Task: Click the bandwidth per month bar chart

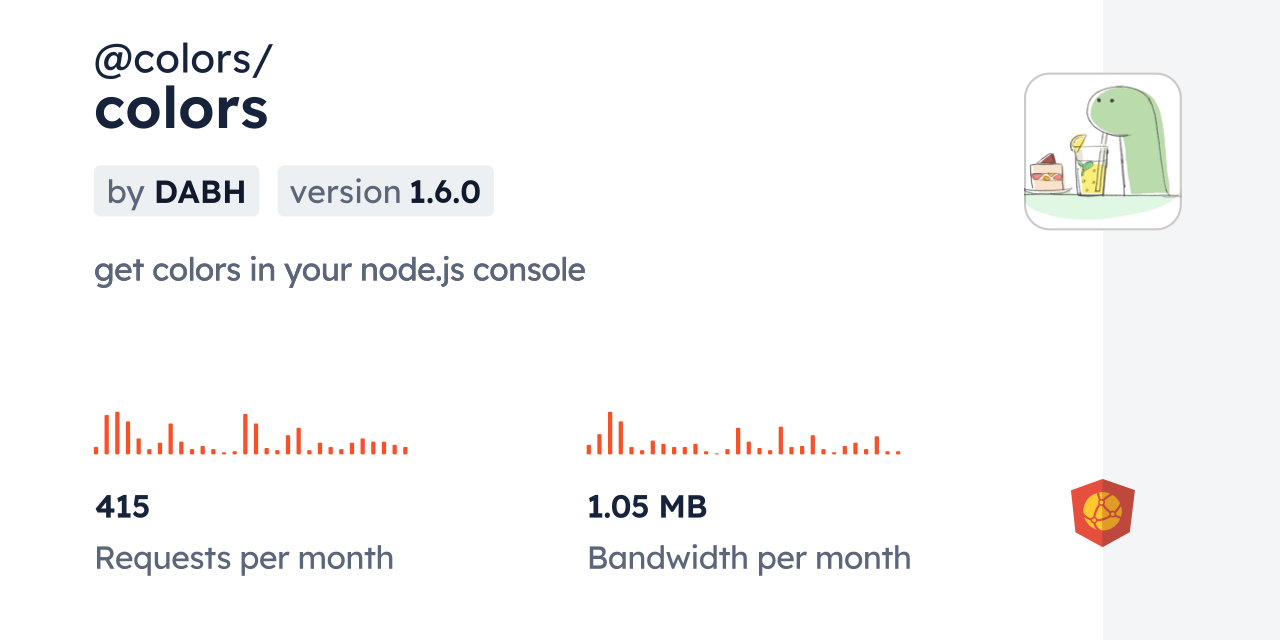Action: (x=743, y=434)
